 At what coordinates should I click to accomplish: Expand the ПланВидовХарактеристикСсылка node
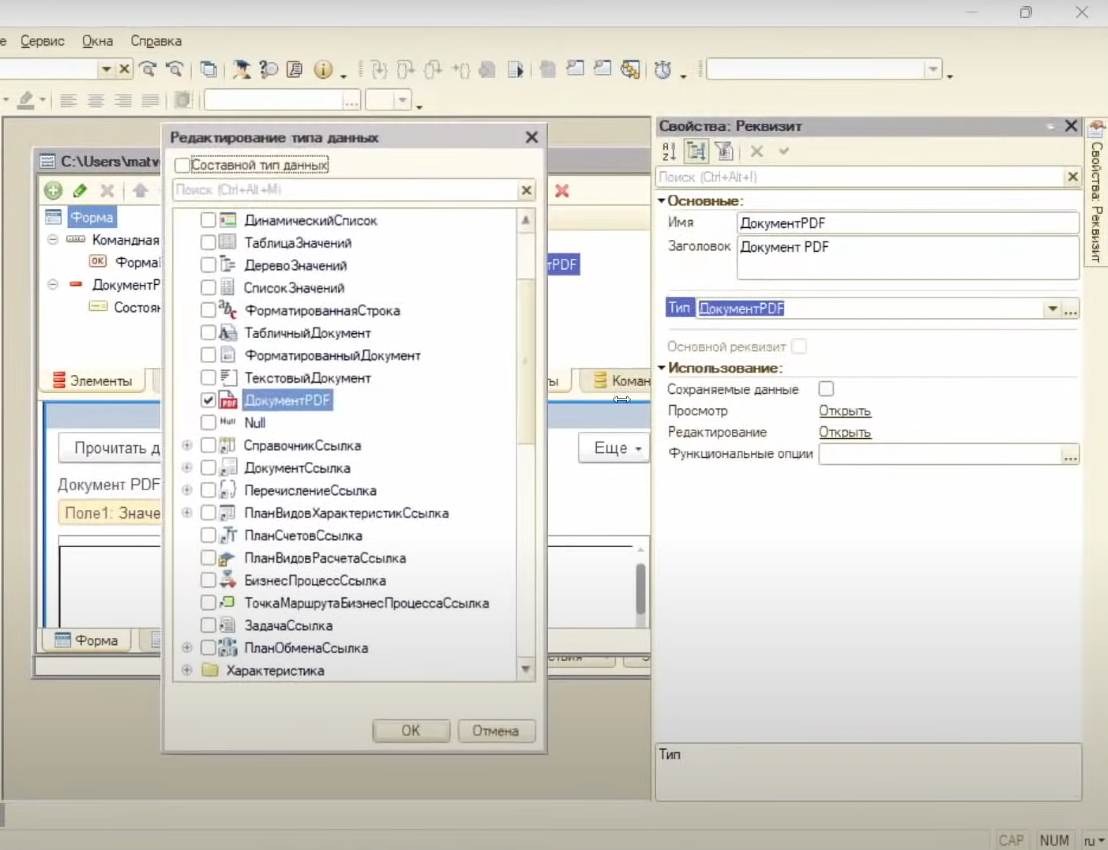(x=187, y=513)
